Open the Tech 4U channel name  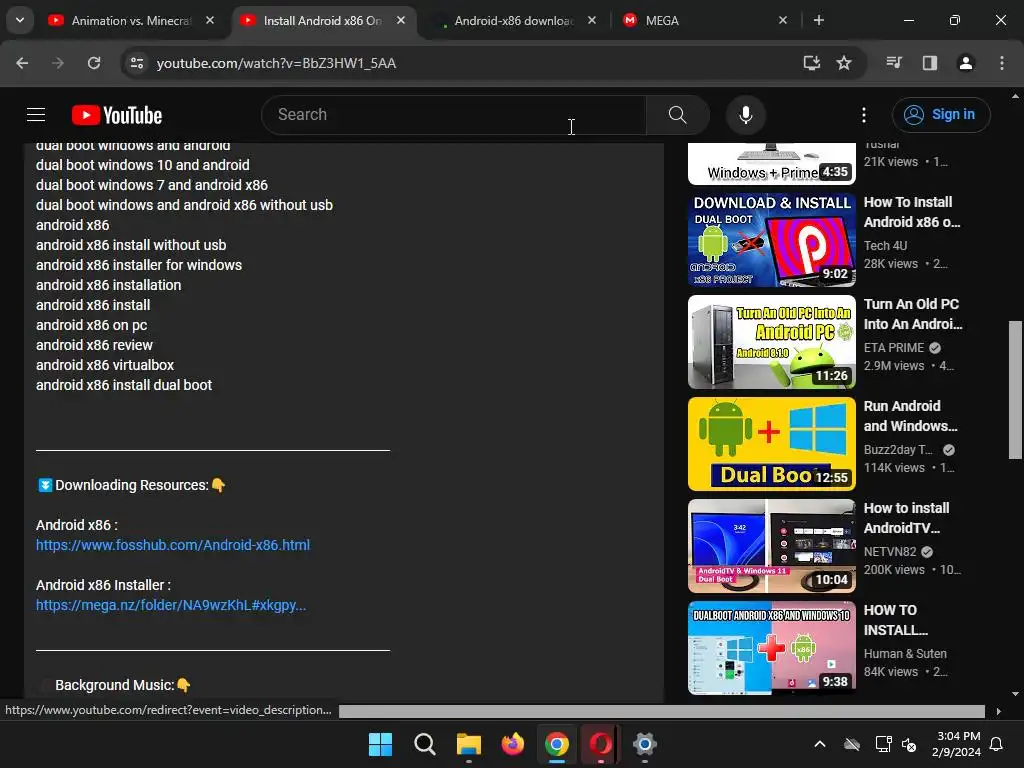[885, 246]
